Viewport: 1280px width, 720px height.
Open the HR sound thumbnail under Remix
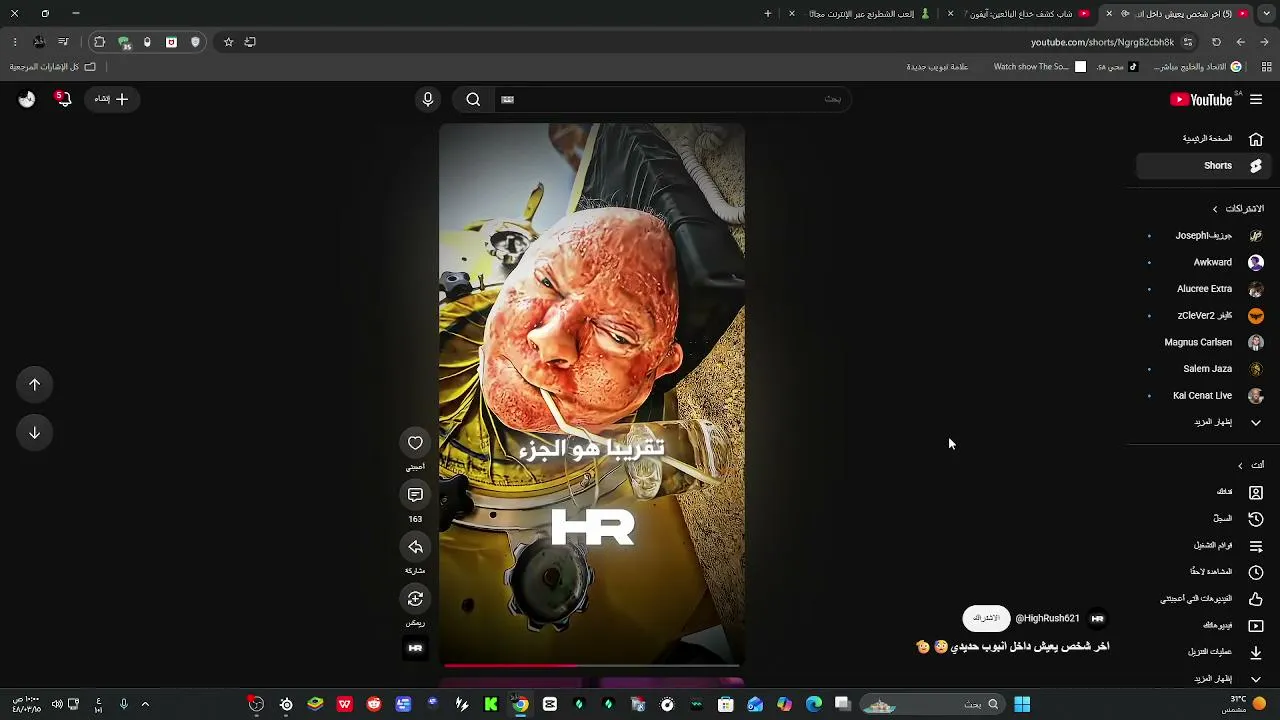pos(415,648)
